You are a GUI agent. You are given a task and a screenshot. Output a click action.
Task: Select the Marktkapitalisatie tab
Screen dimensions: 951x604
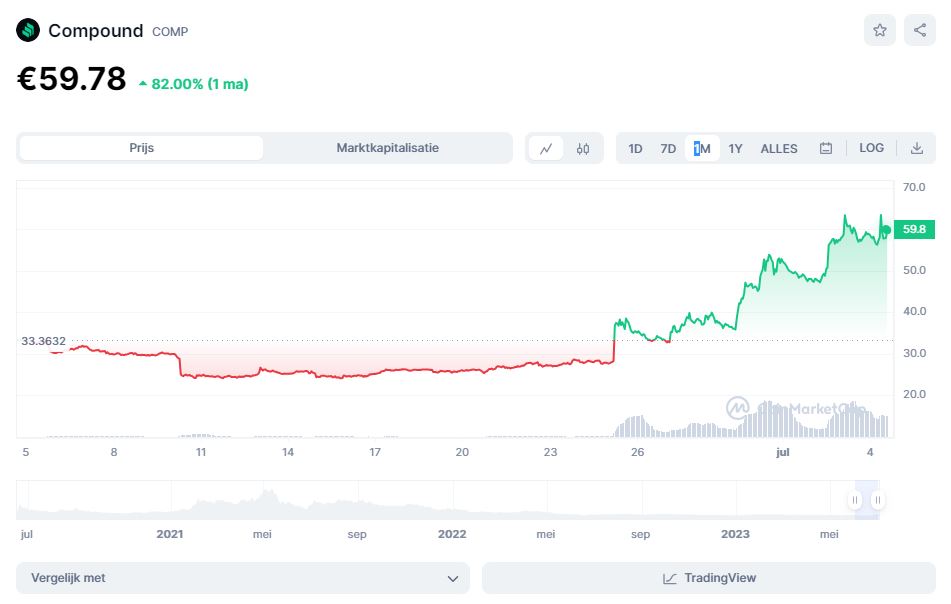(388, 148)
